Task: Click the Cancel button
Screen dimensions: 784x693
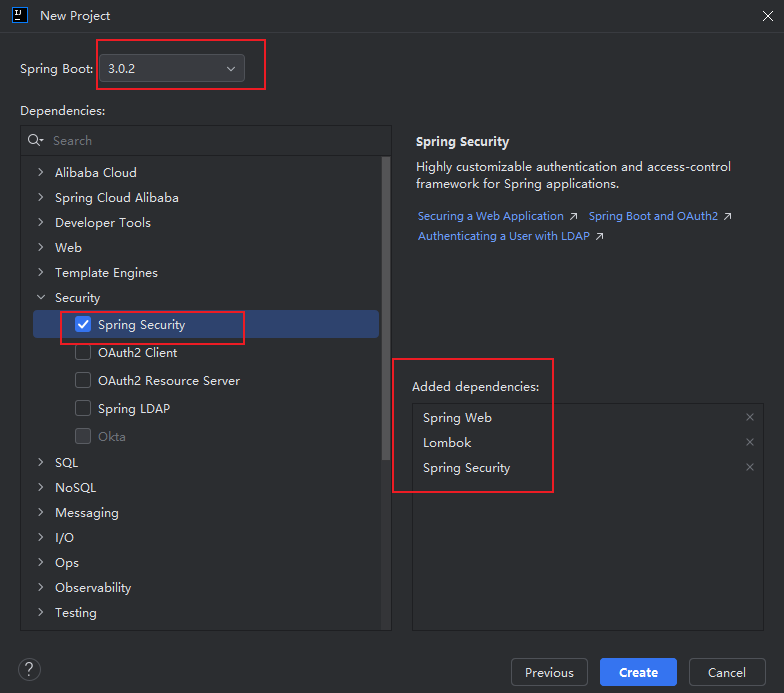Action: tap(727, 672)
